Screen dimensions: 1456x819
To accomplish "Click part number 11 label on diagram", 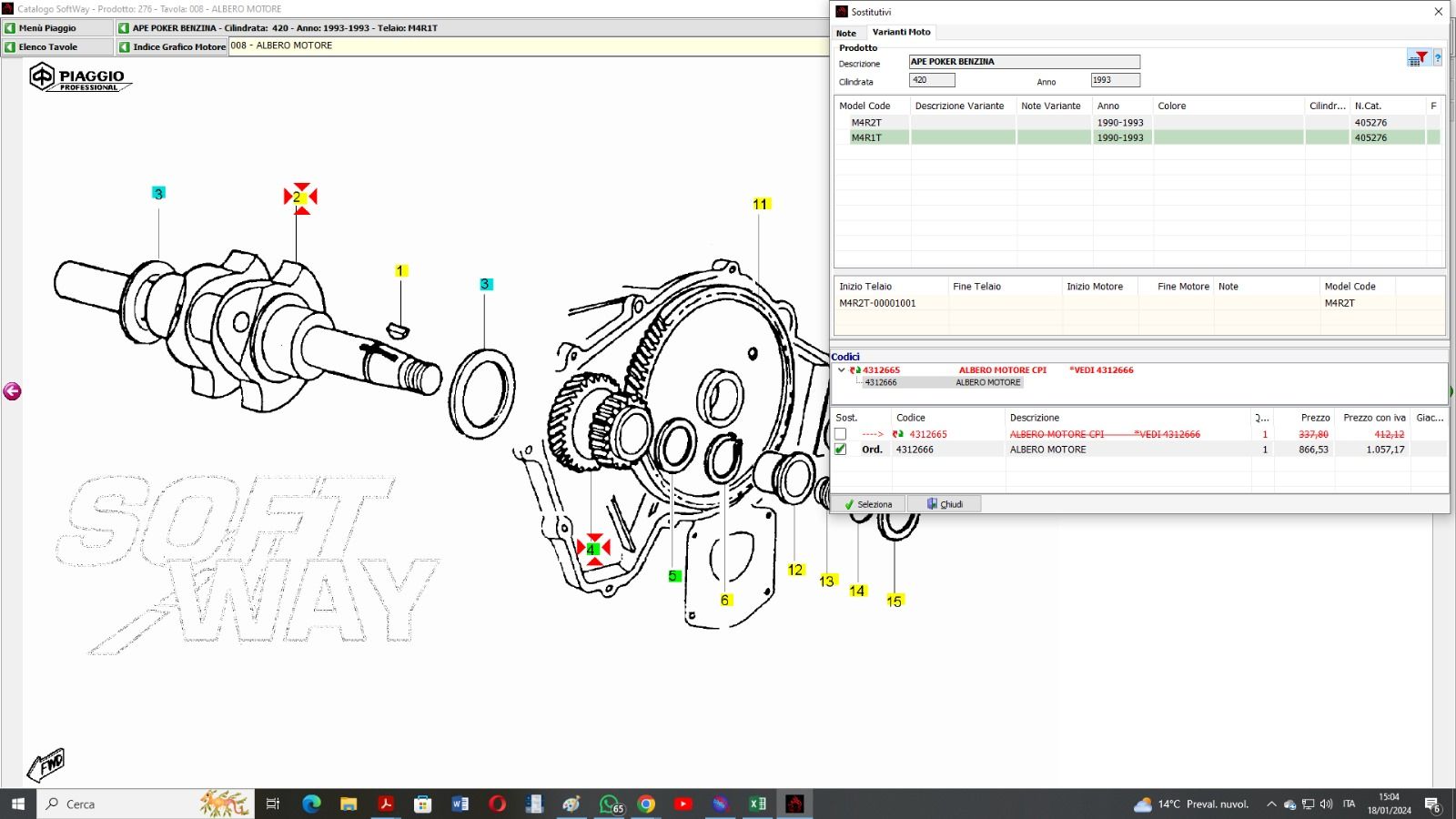I will pos(761,205).
